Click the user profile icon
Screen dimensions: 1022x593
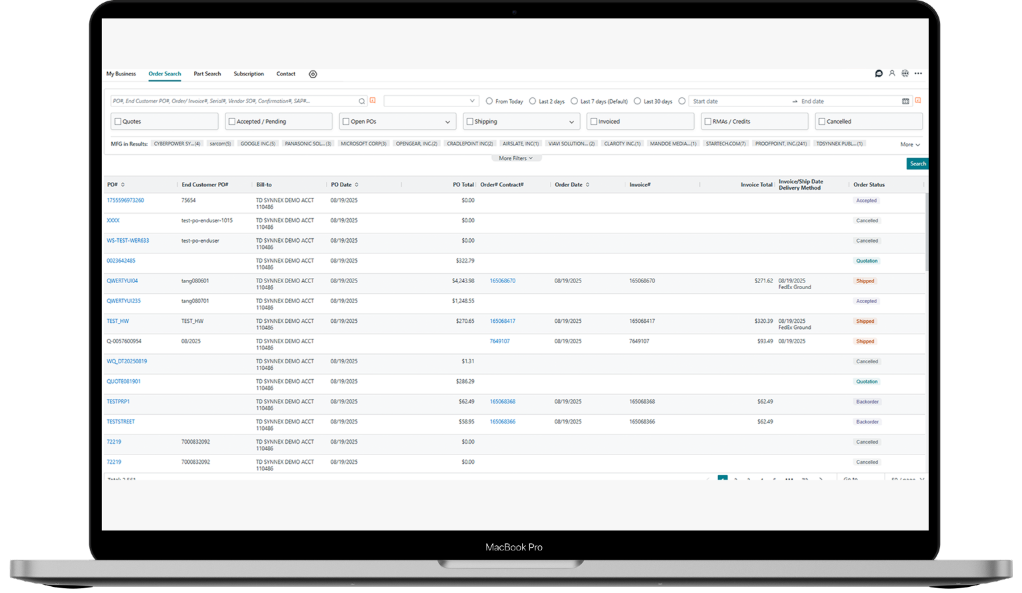pos(892,74)
